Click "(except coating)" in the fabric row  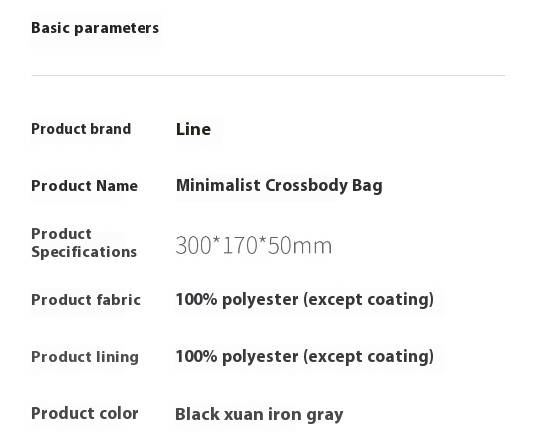click(368, 300)
